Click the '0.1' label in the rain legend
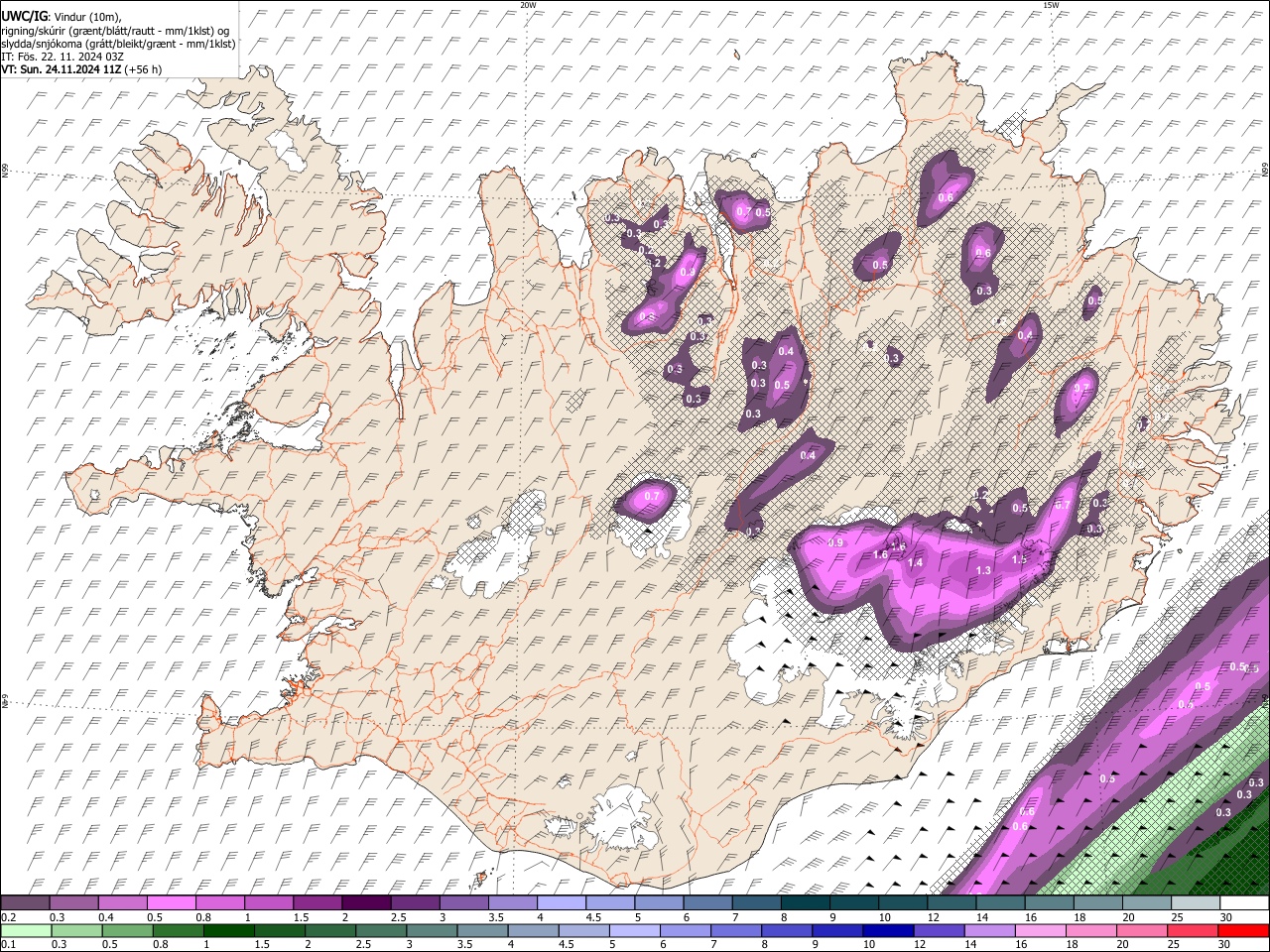The image size is (1270, 952). click(8, 945)
